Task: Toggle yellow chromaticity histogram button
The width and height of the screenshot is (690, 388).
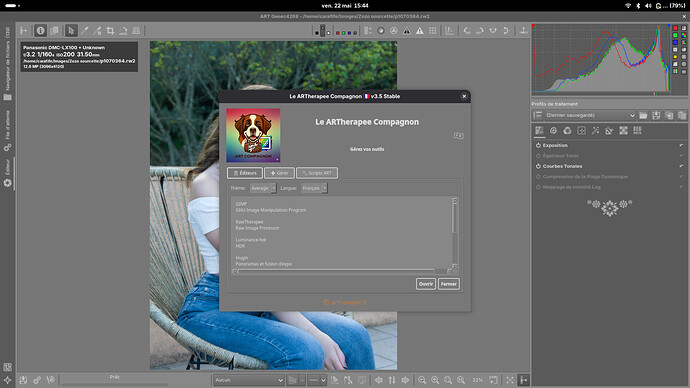Action: tap(675, 57)
